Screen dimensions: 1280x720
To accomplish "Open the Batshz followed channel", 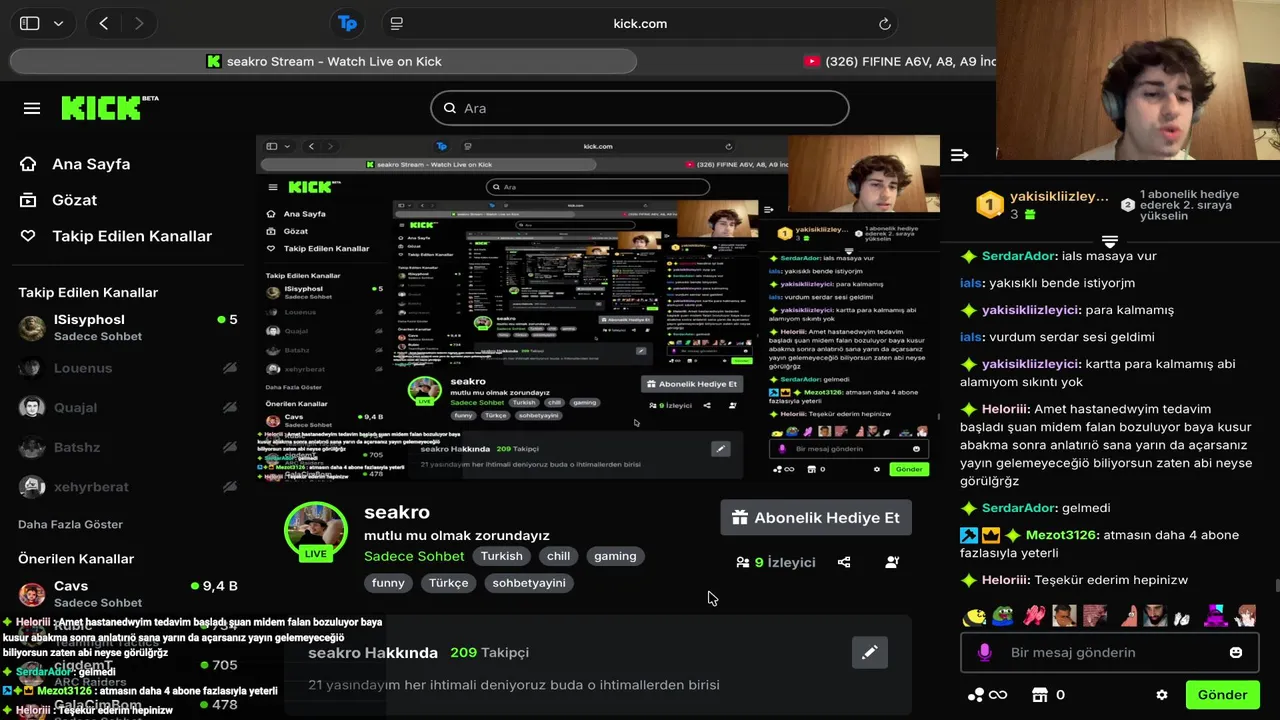I will pyautogui.click(x=128, y=447).
